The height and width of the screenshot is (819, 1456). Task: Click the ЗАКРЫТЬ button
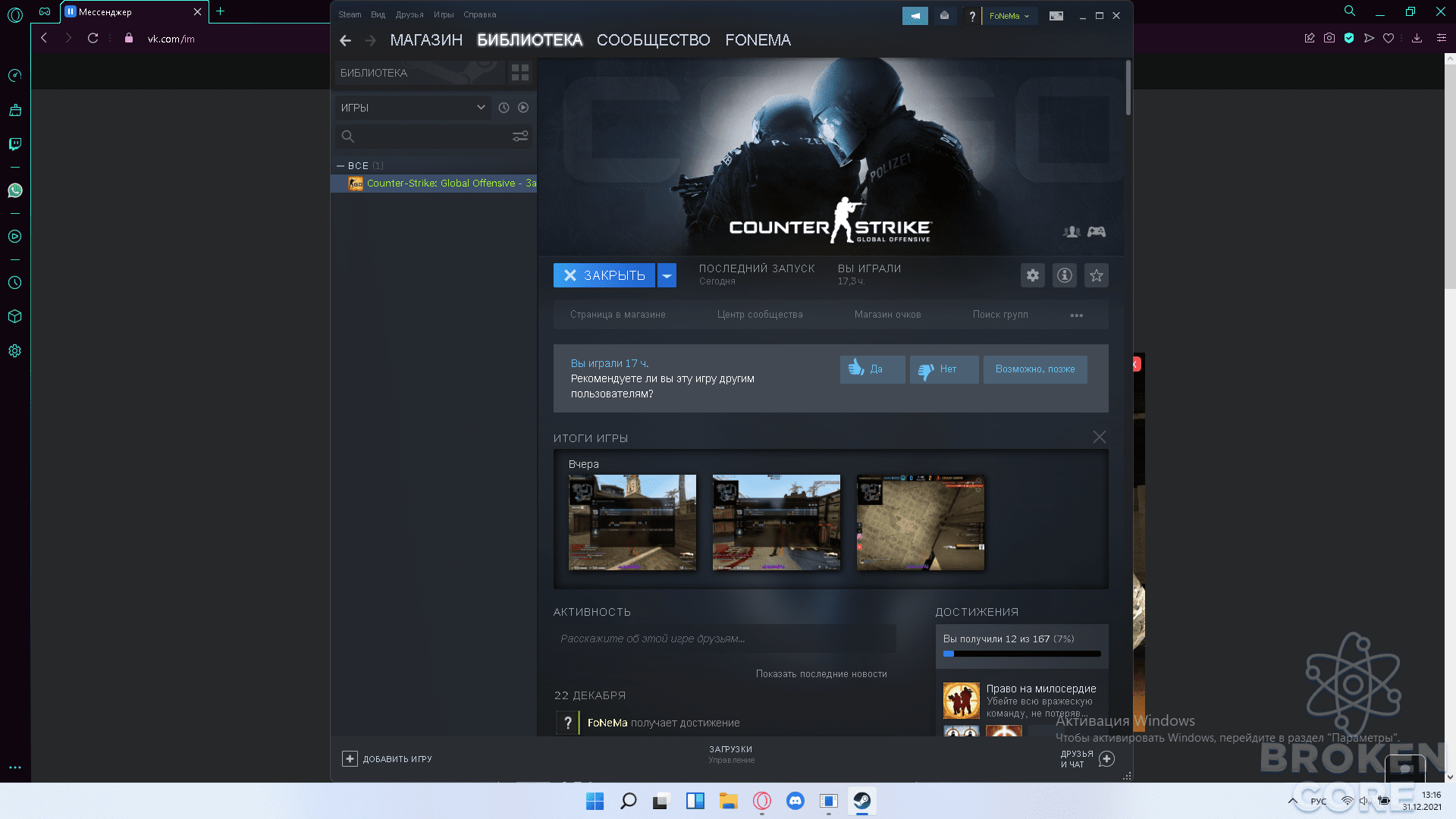click(604, 275)
